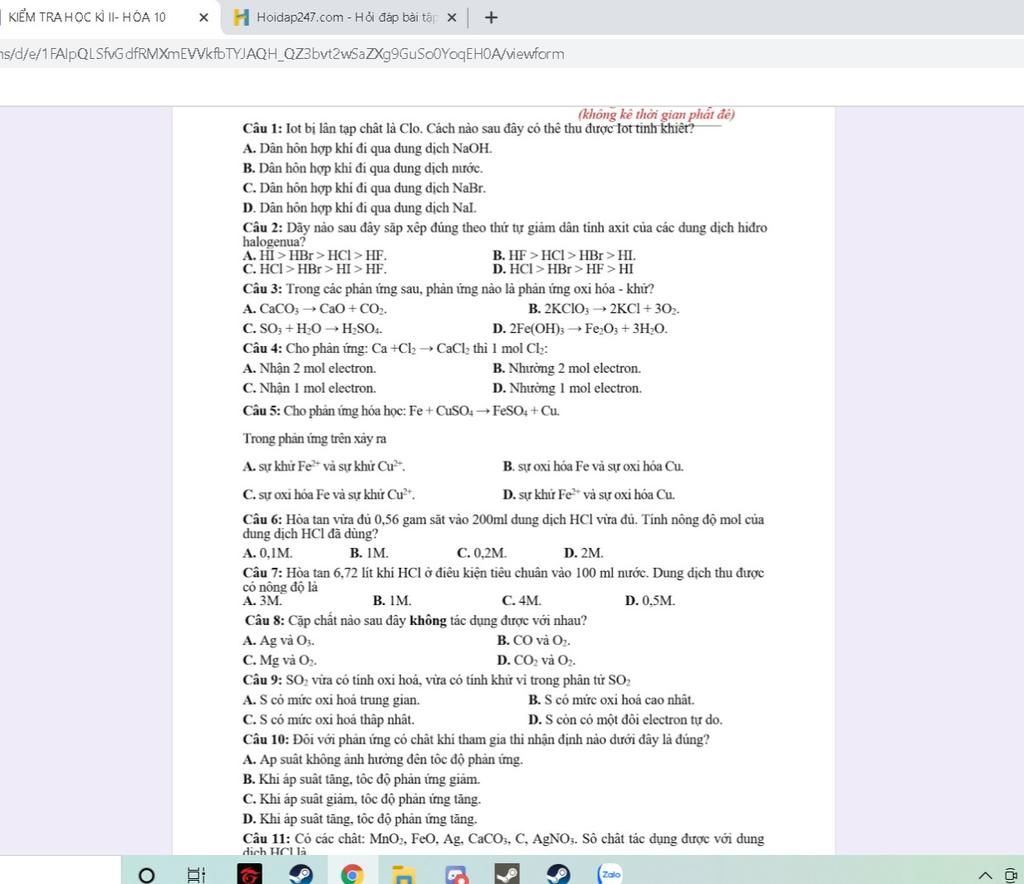Switch to the Hoidap247.com tab
The height and width of the screenshot is (884, 1024).
click(x=347, y=18)
